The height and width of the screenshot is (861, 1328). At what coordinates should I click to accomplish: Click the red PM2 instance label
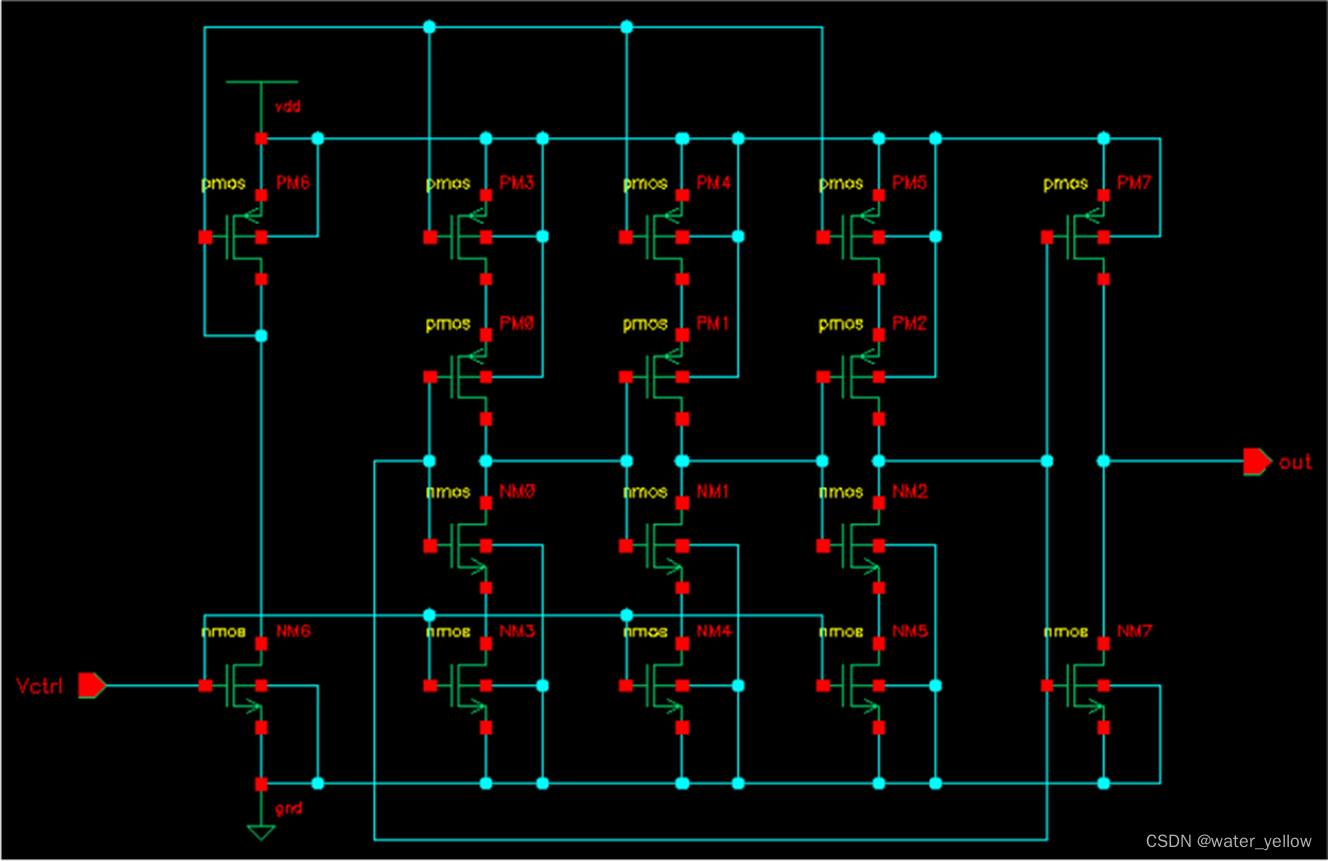click(910, 324)
